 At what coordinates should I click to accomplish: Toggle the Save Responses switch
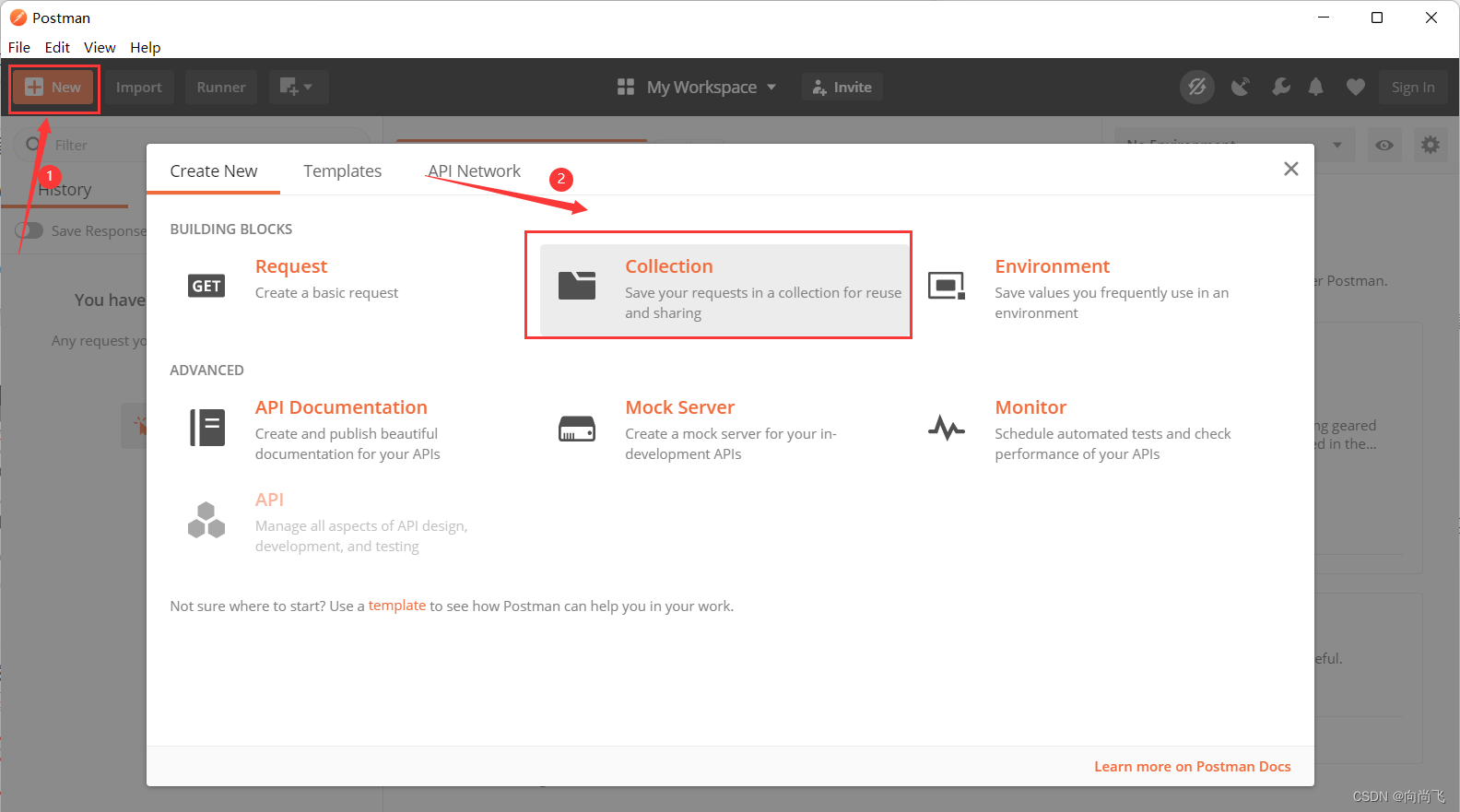[x=29, y=230]
